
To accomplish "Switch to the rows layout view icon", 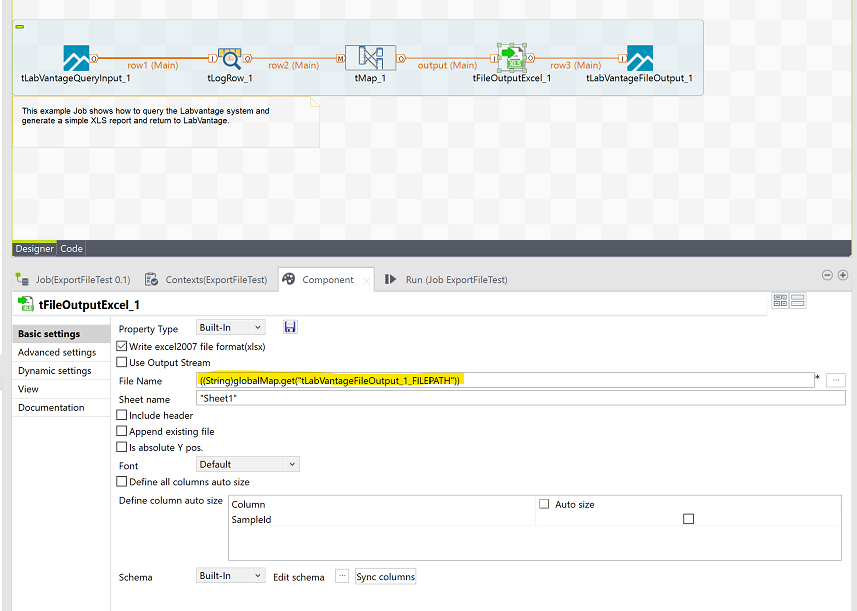I will (x=797, y=300).
